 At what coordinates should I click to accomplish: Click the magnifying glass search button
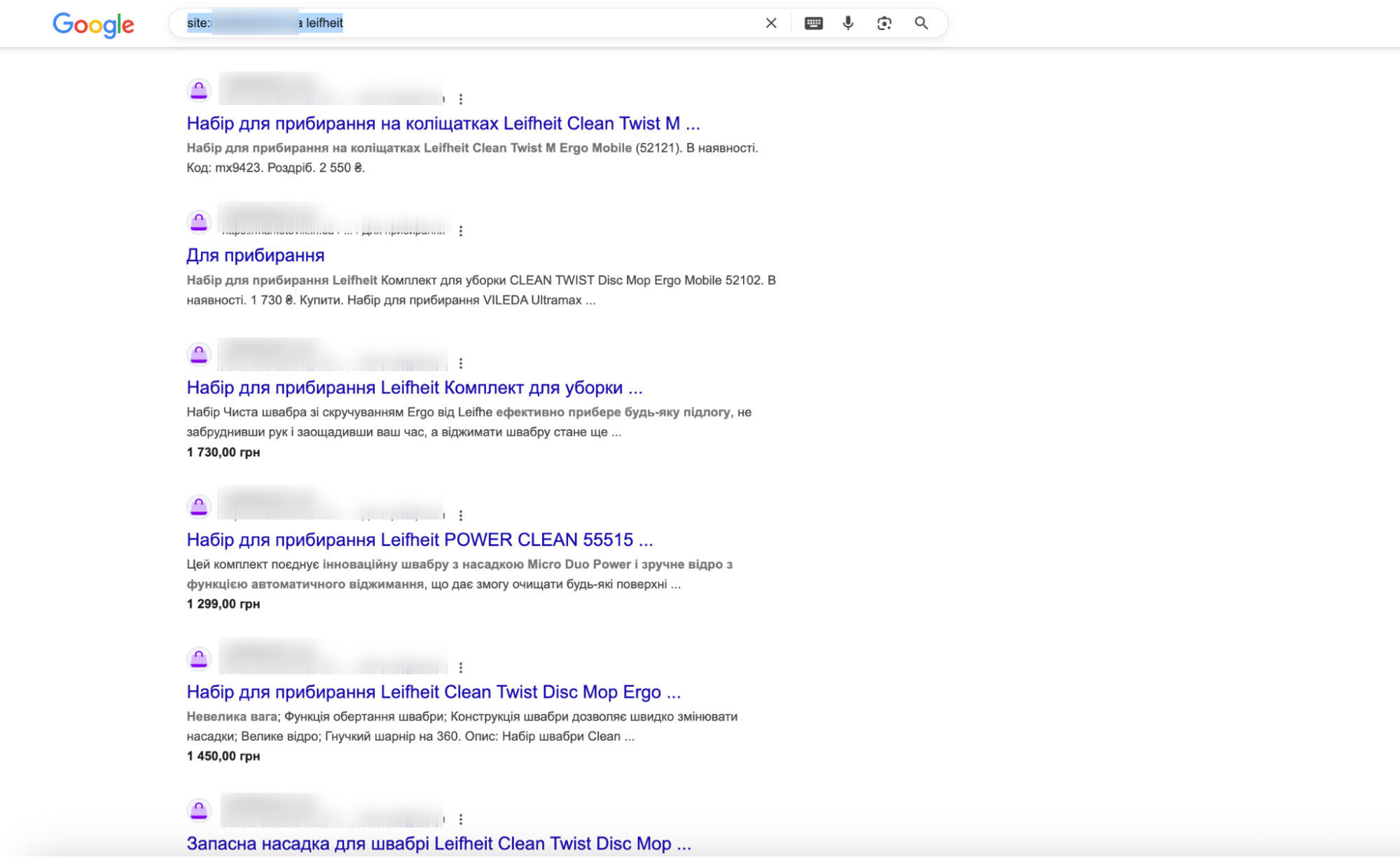tap(922, 23)
